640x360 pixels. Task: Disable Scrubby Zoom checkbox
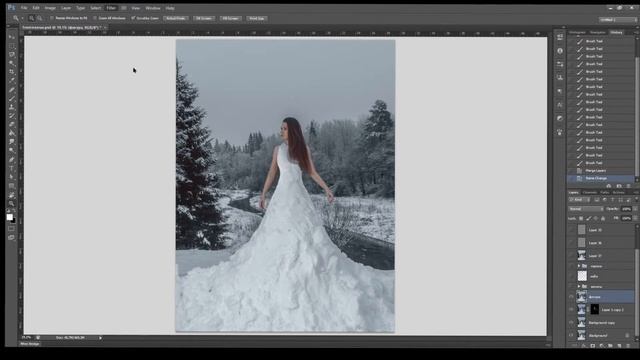133,18
